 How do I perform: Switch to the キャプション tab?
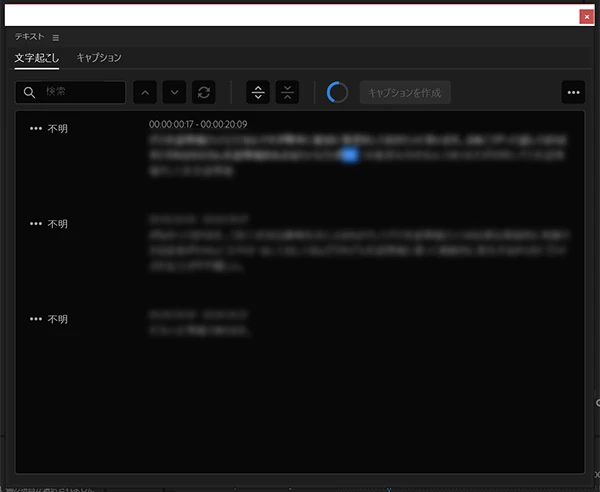click(x=99, y=57)
